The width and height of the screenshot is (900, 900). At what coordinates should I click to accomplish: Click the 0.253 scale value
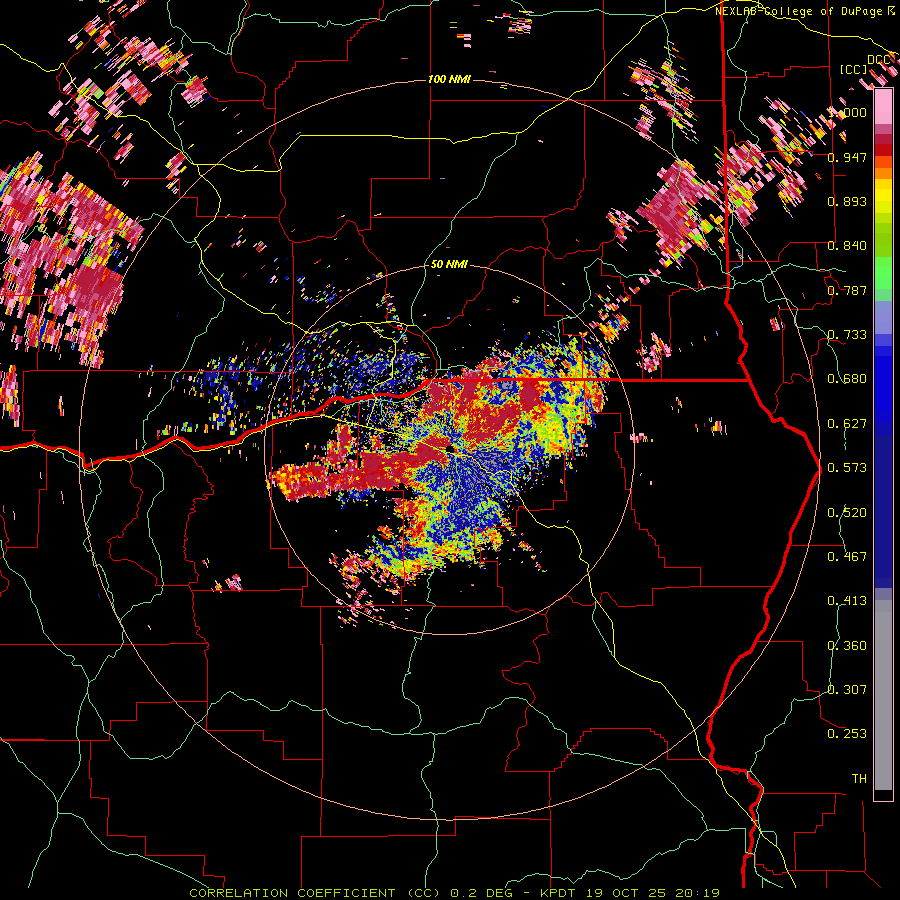pos(847,734)
